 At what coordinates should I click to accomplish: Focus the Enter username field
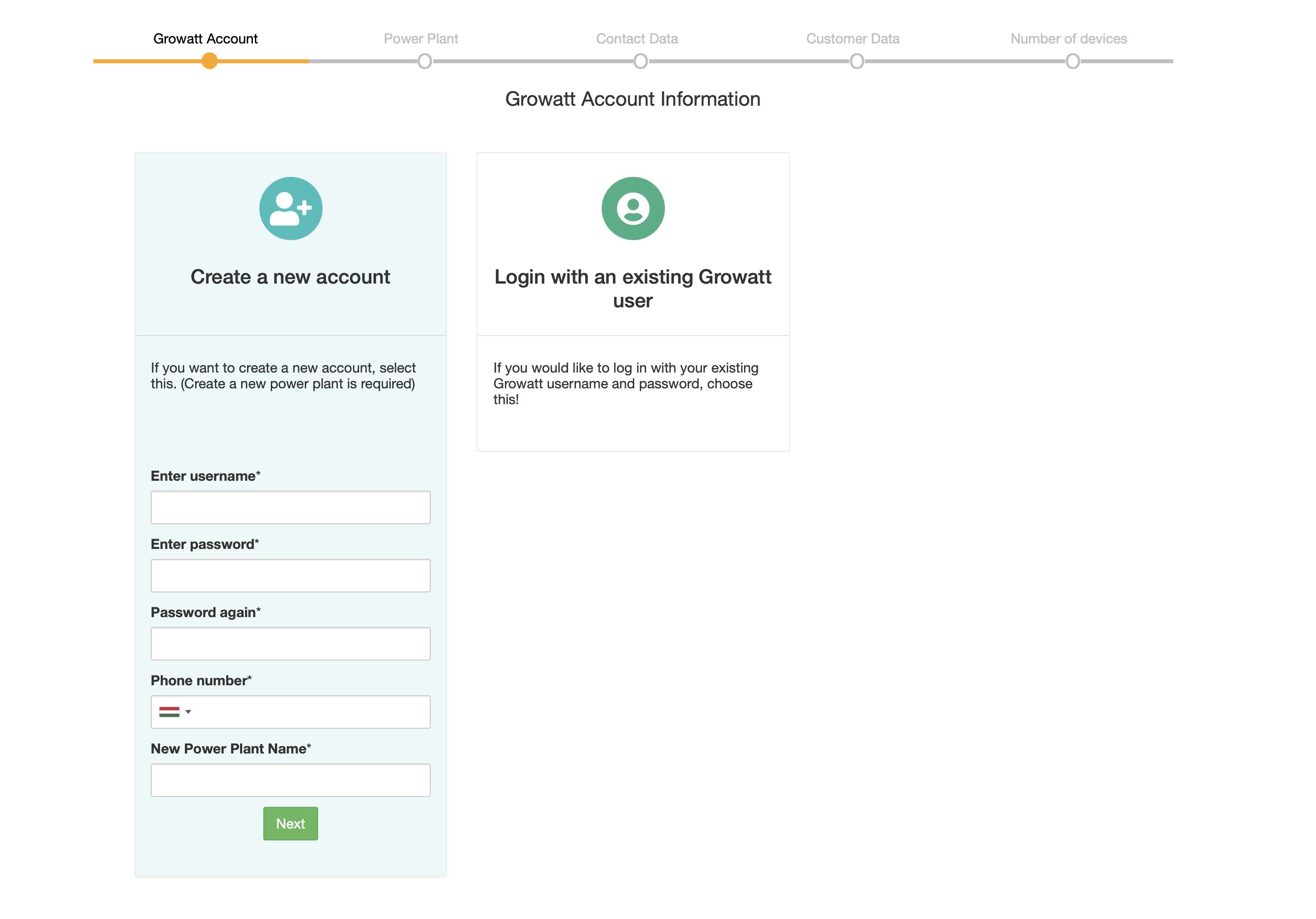pos(290,507)
